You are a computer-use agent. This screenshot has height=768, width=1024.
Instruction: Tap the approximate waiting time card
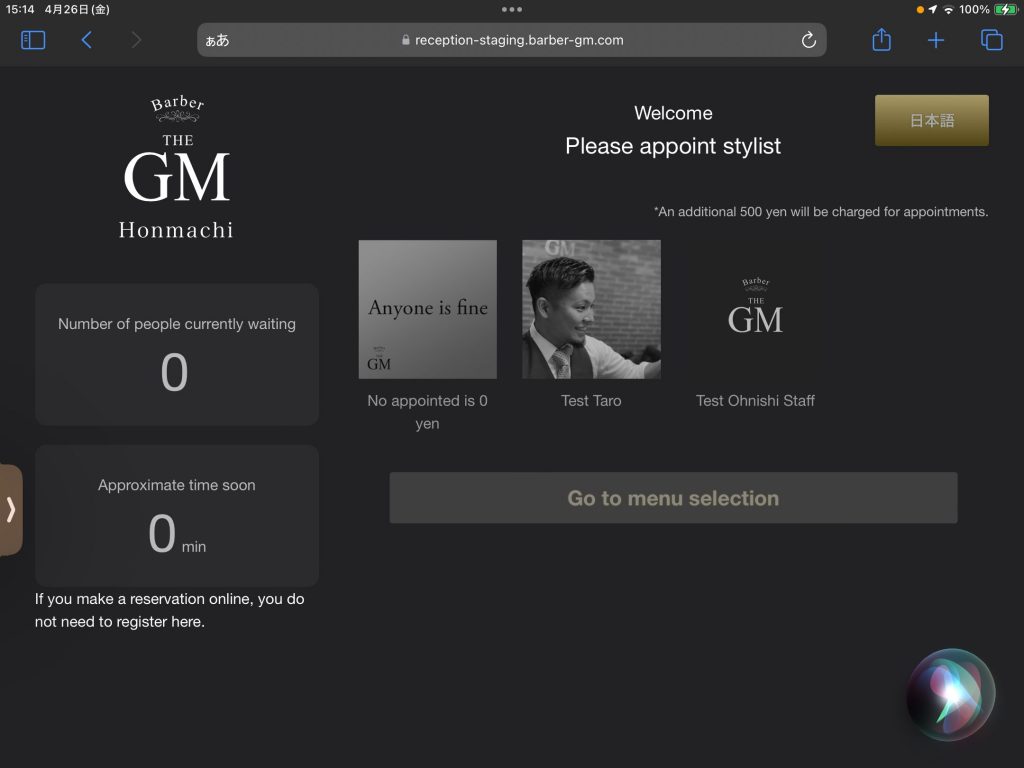coord(177,515)
